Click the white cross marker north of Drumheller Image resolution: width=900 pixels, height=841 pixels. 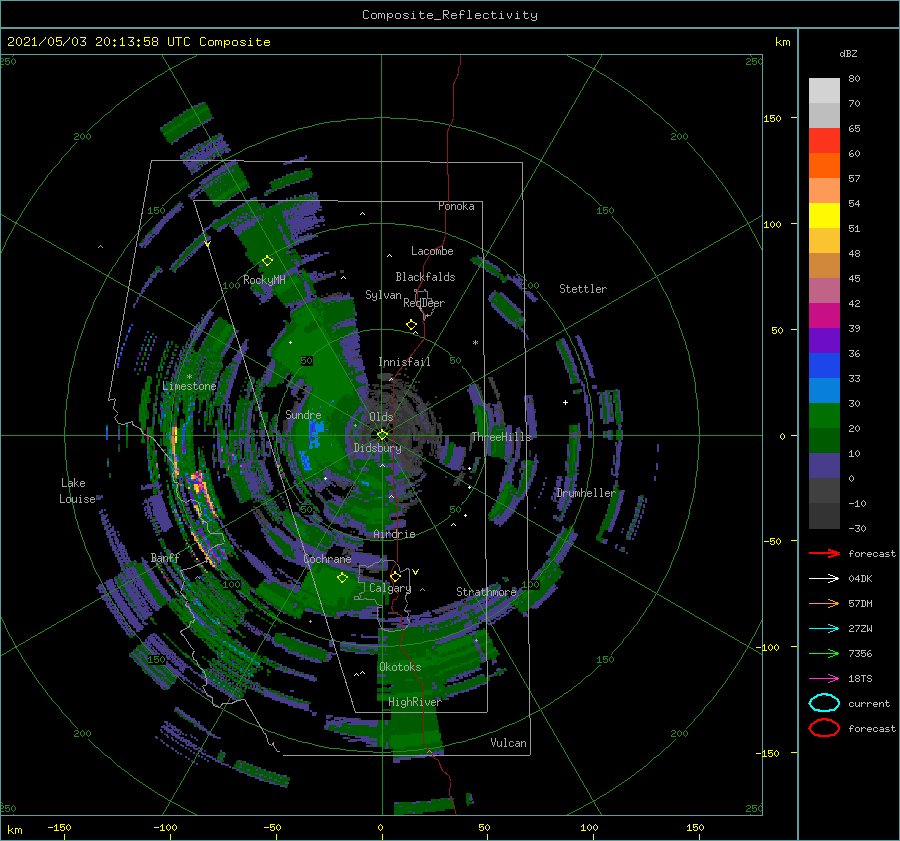(565, 402)
